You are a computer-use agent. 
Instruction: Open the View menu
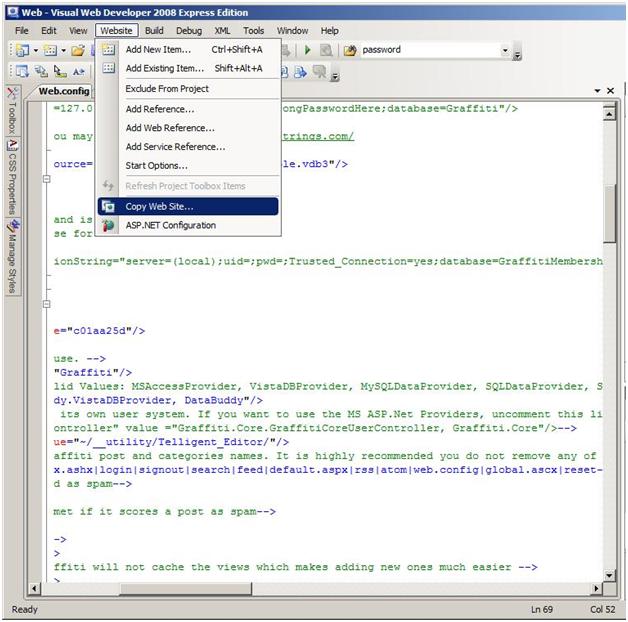[78, 31]
